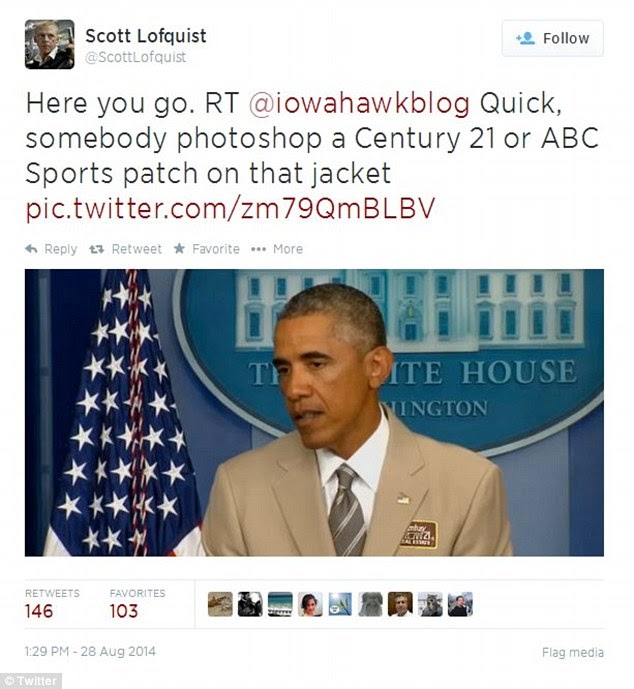
Task: Open the More ellipsis menu
Action: pos(258,249)
